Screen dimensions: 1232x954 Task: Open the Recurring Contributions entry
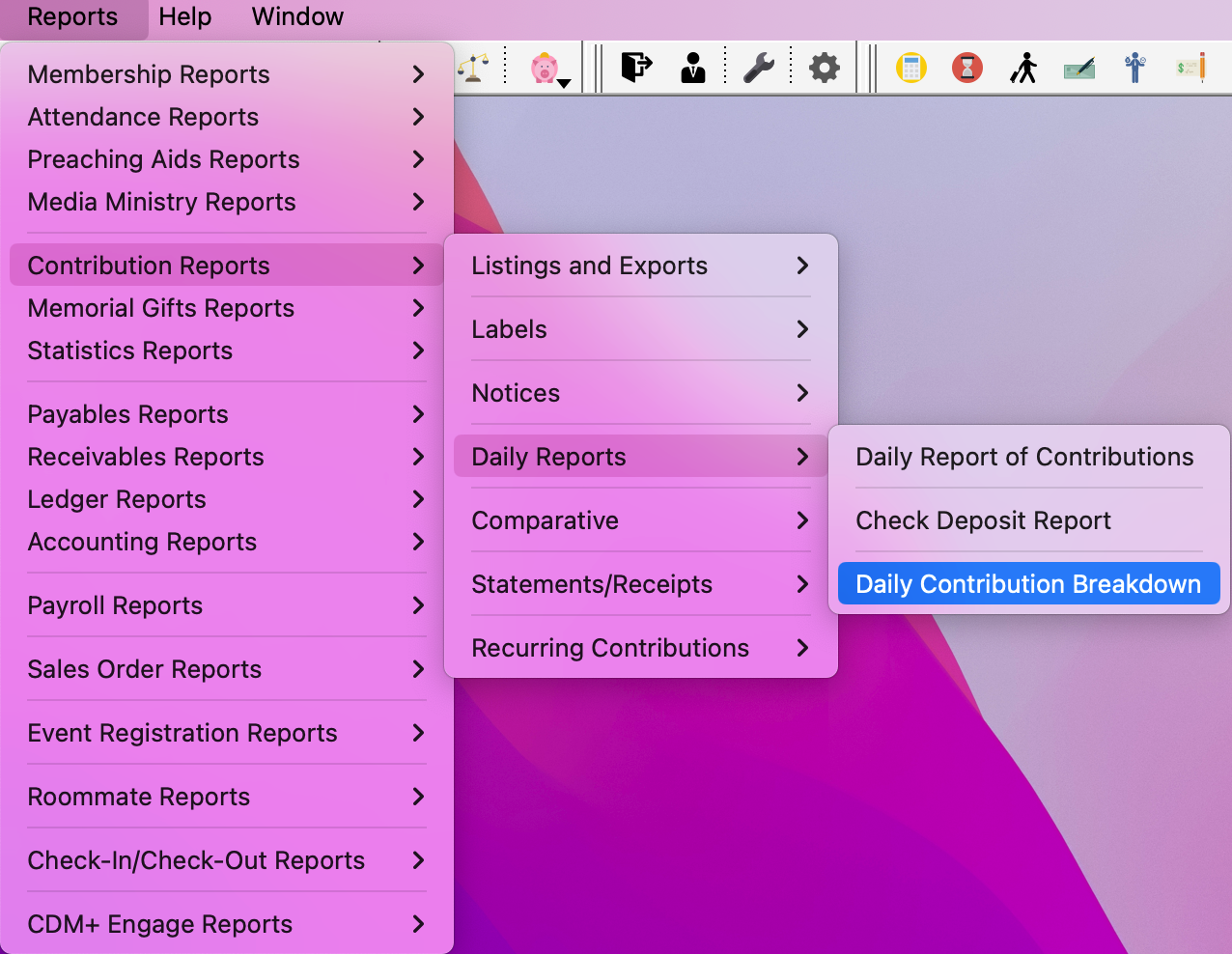[x=609, y=648]
